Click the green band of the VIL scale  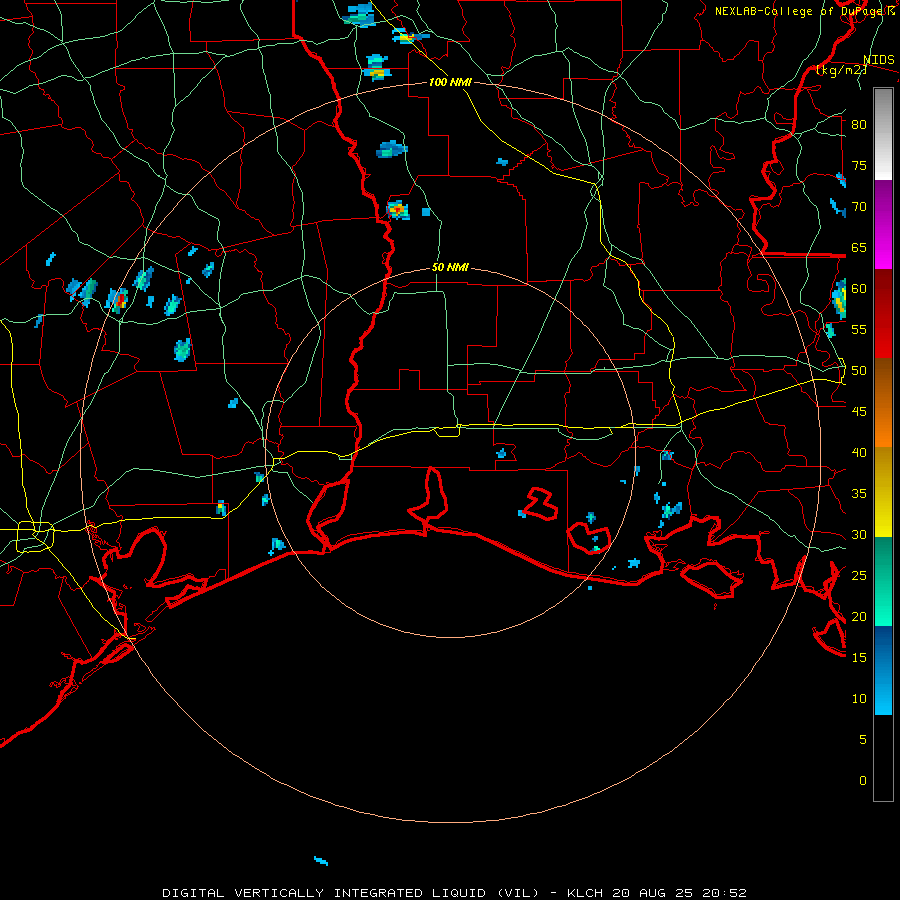[883, 581]
